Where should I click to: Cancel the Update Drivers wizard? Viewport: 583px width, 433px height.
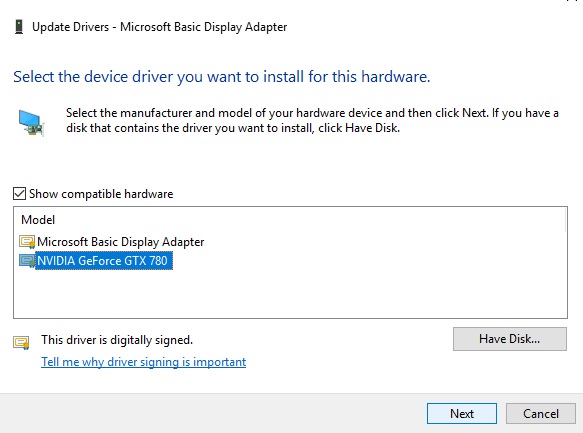click(541, 414)
